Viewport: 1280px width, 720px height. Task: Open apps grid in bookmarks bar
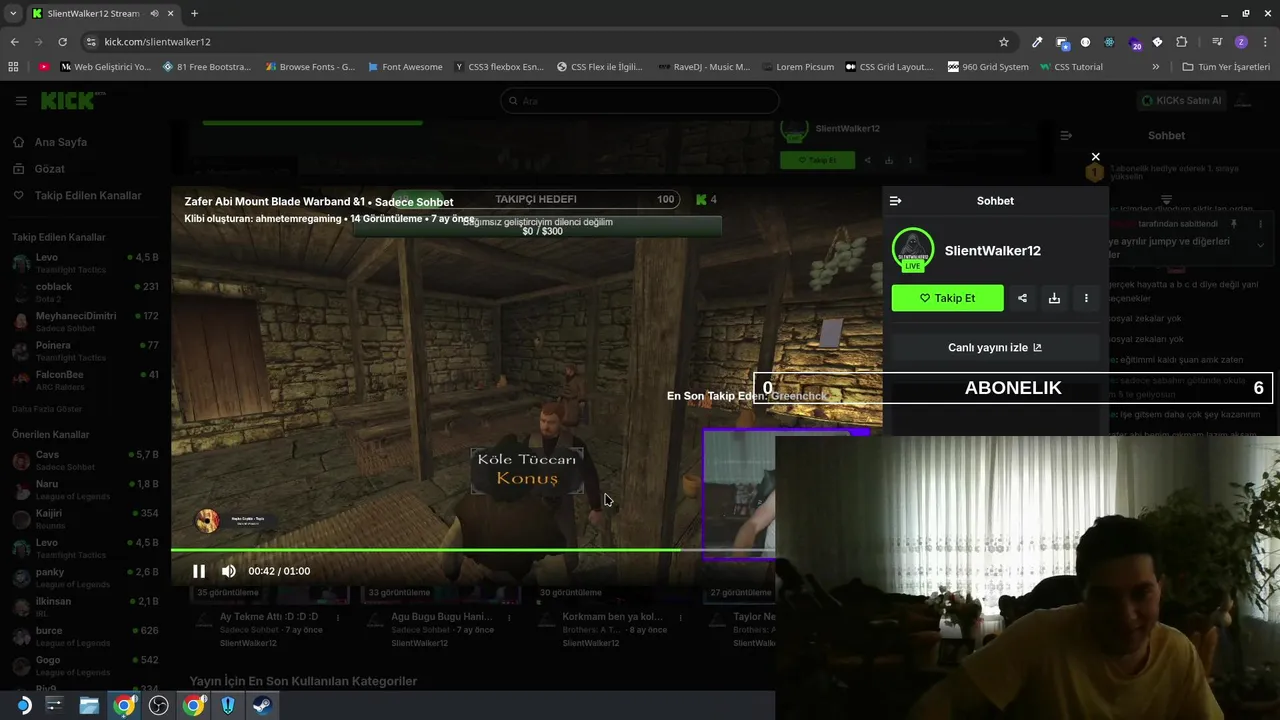click(x=13, y=67)
